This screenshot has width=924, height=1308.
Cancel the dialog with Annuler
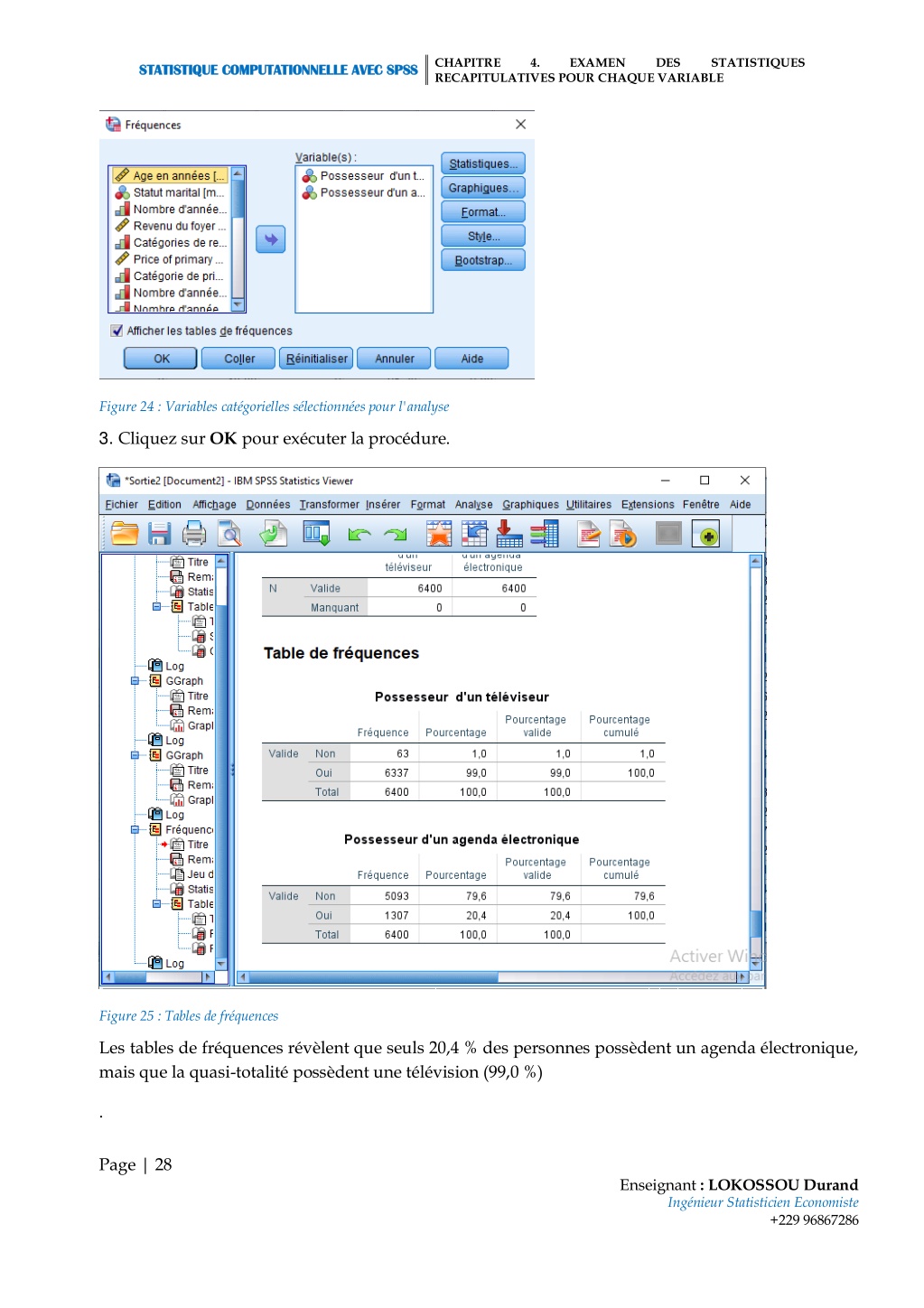tap(395, 359)
